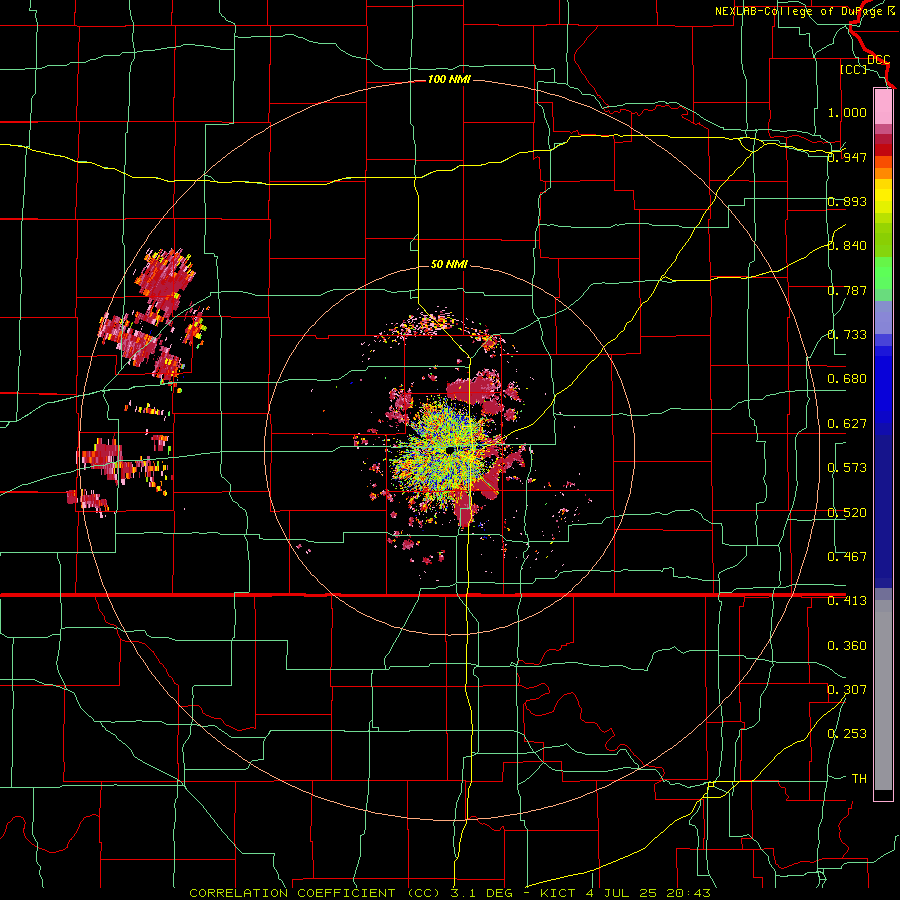Click the 0.467 color scale value
The width and height of the screenshot is (900, 900).
847,557
